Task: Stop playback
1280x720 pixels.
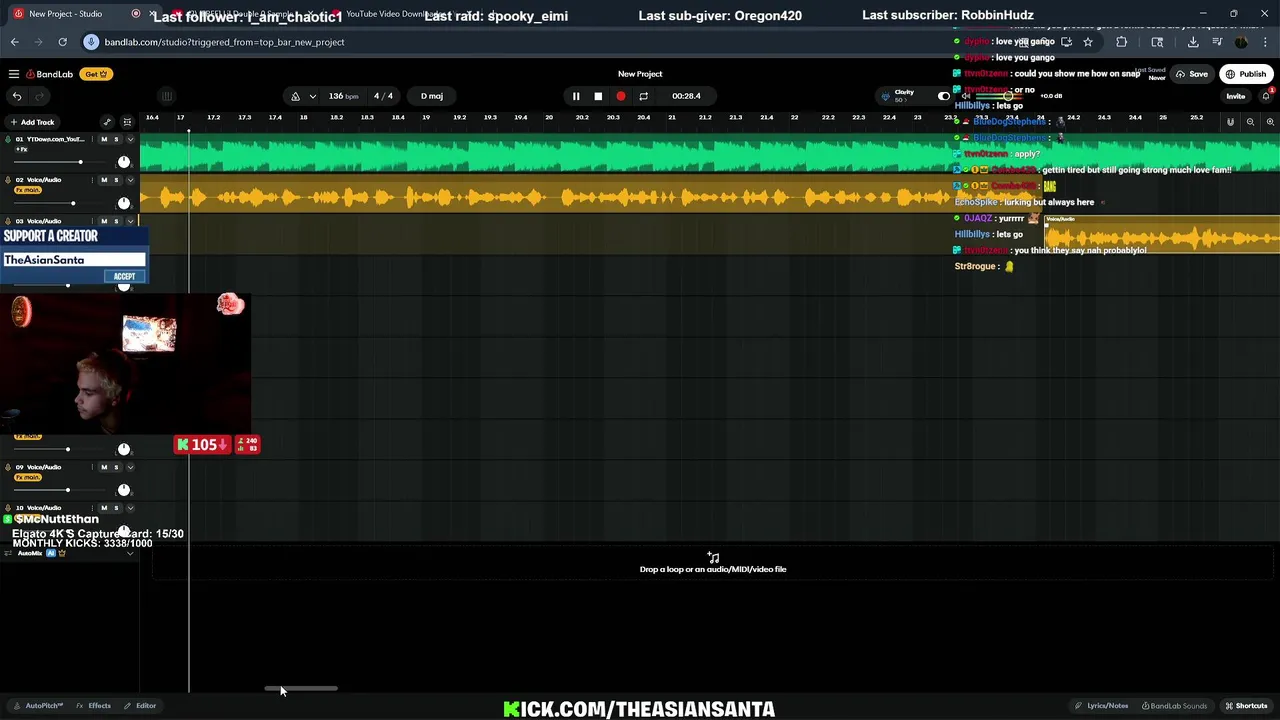Action: [598, 96]
